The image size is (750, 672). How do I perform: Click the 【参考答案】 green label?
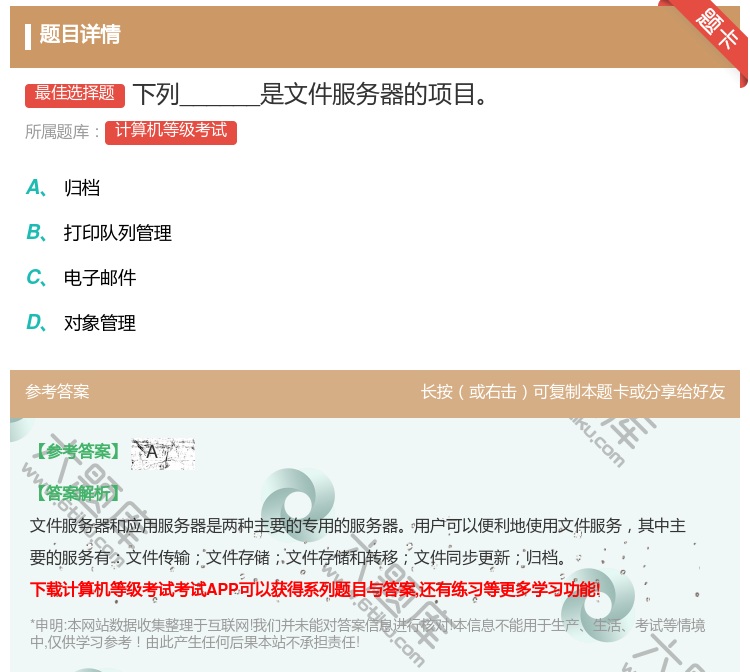78,452
